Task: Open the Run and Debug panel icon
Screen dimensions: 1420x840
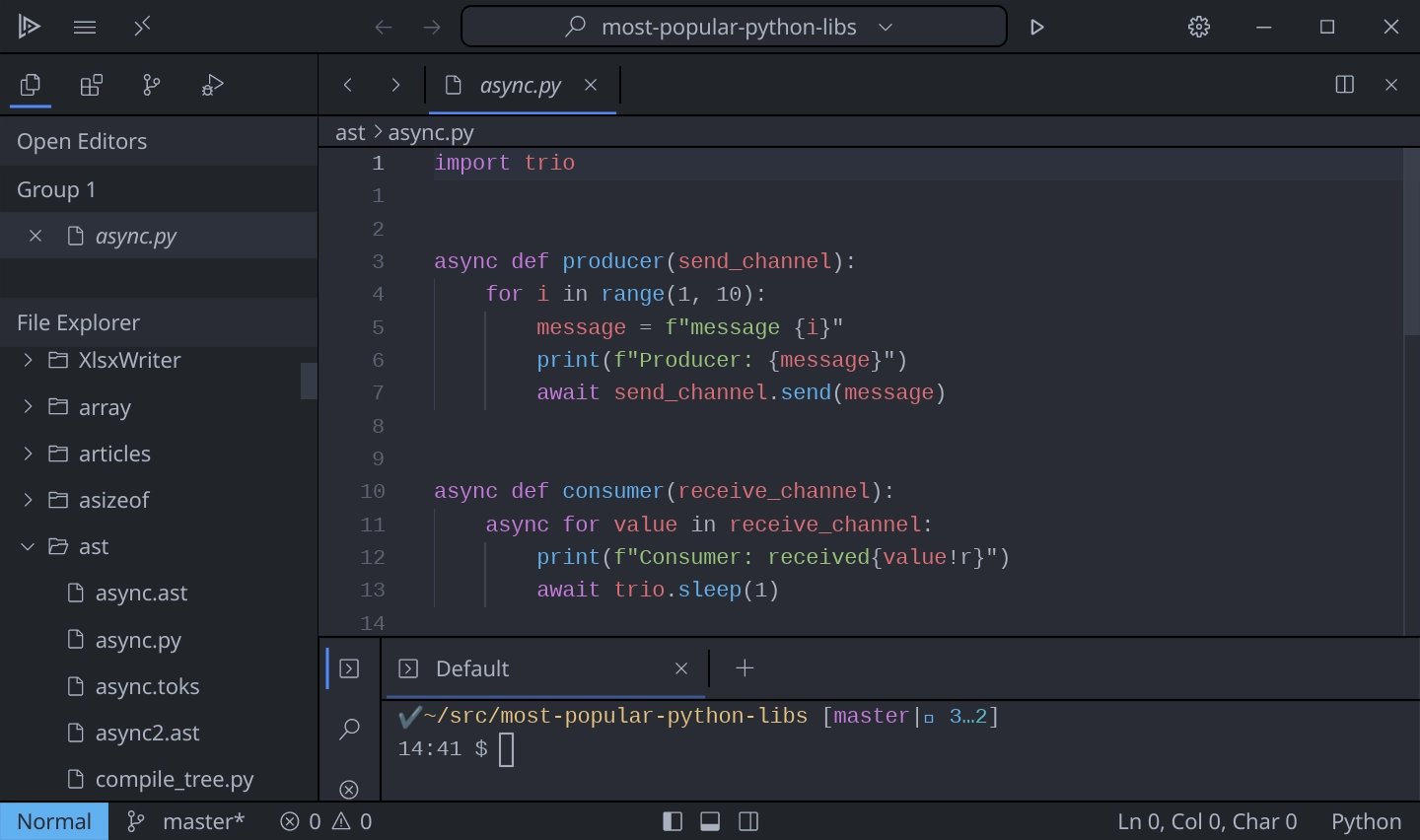Action: coord(212,86)
